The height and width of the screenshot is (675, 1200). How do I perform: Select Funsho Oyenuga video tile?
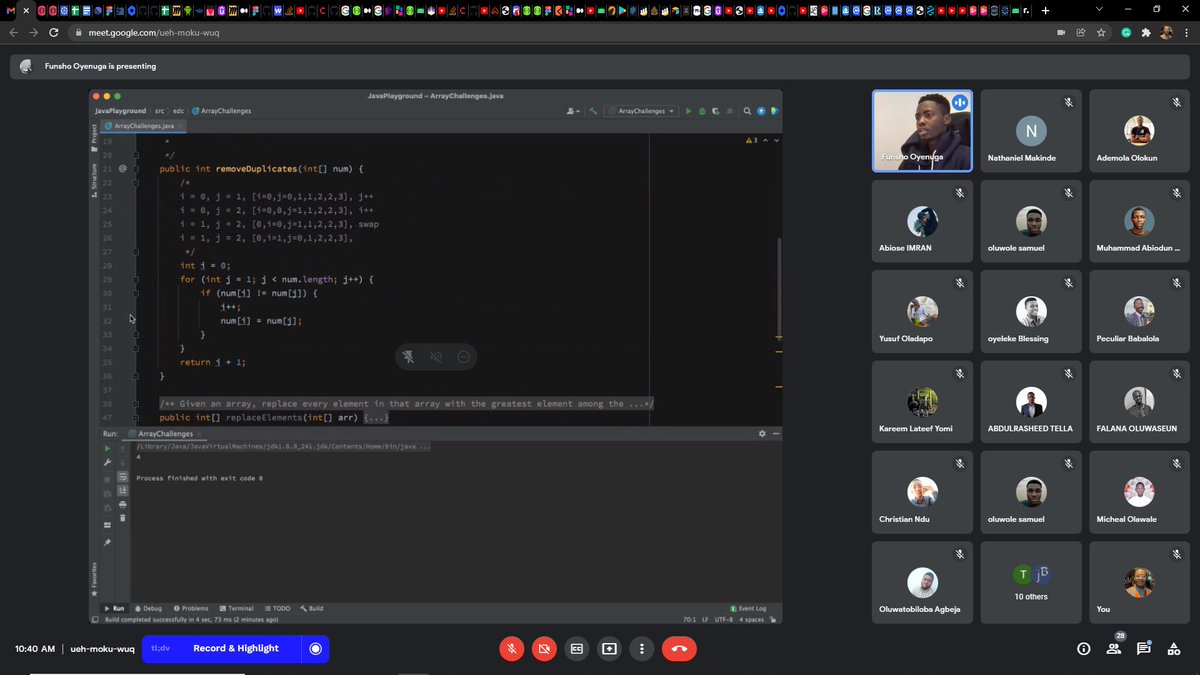[x=922, y=131]
